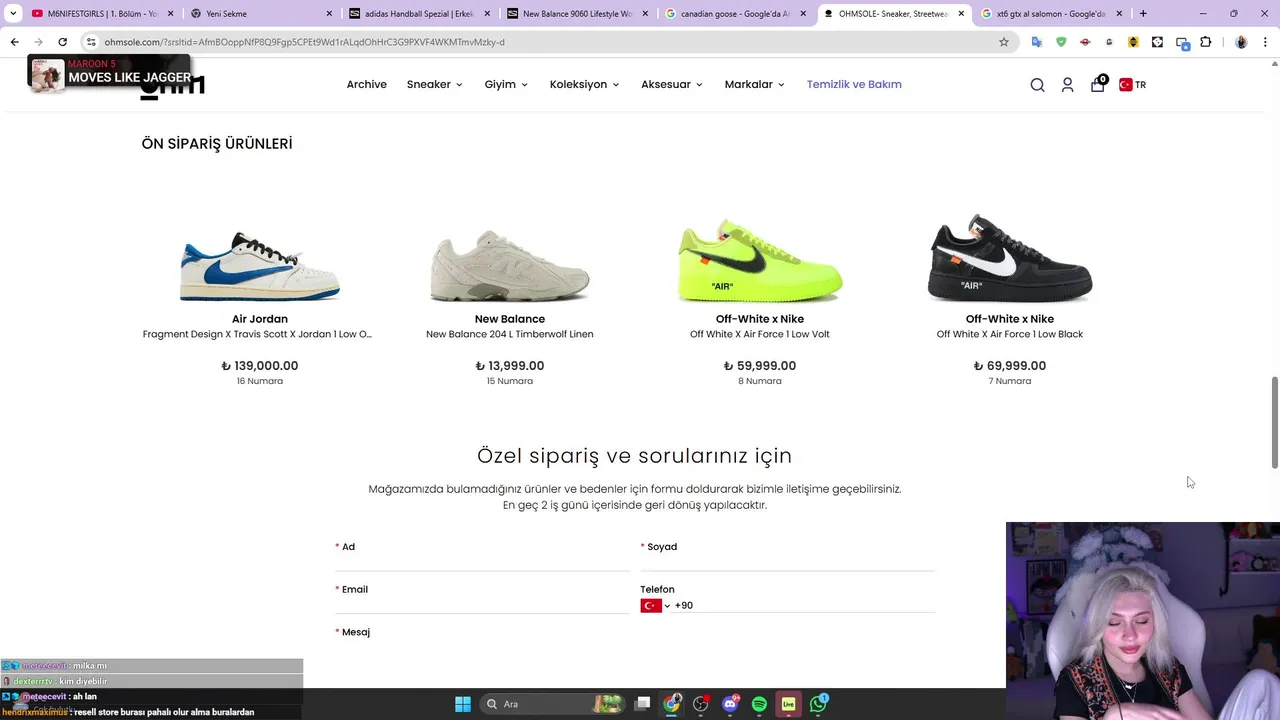
Task: Open the Chrome extensions puzzle icon
Action: click(1206, 42)
